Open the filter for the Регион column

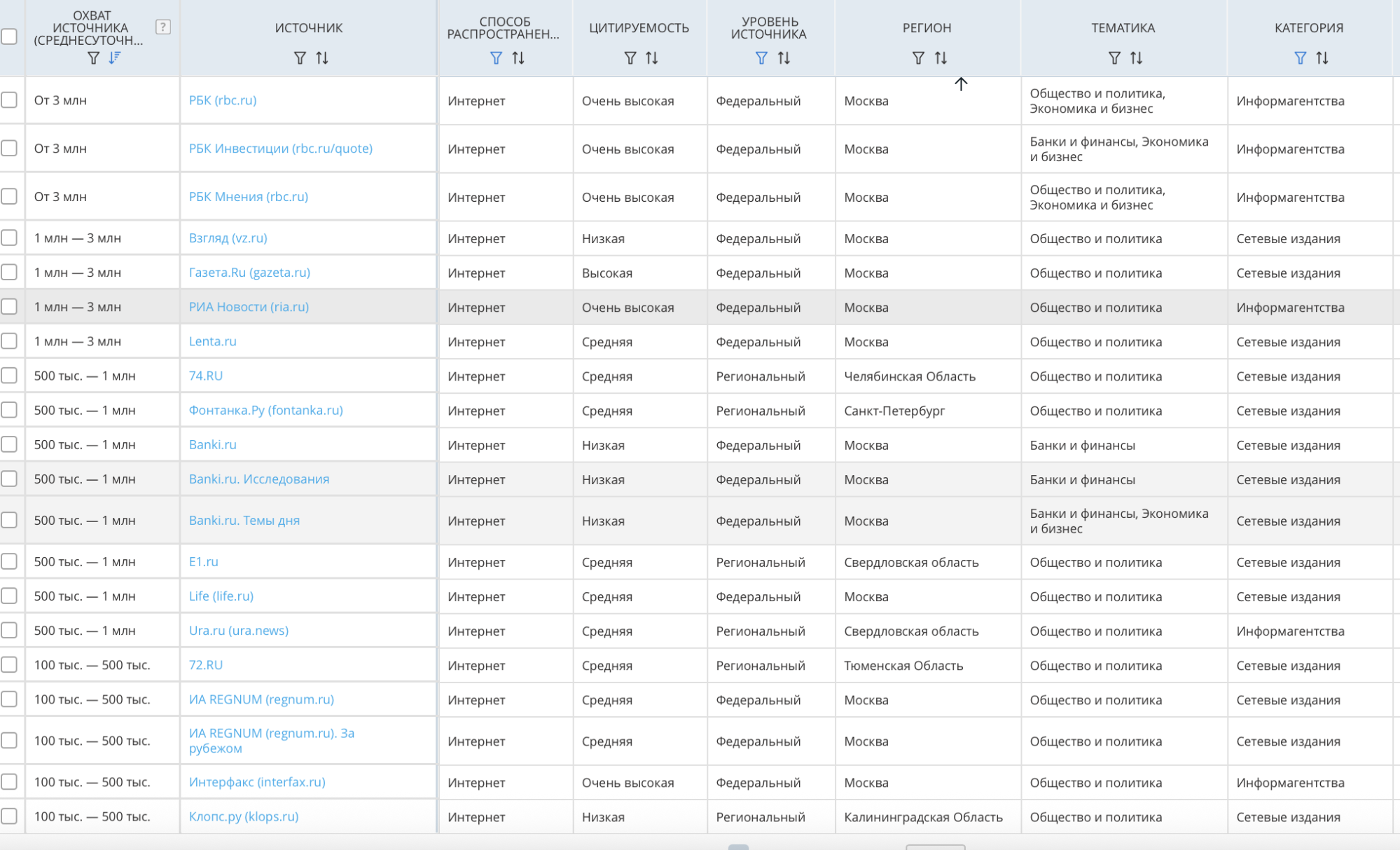tap(918, 58)
